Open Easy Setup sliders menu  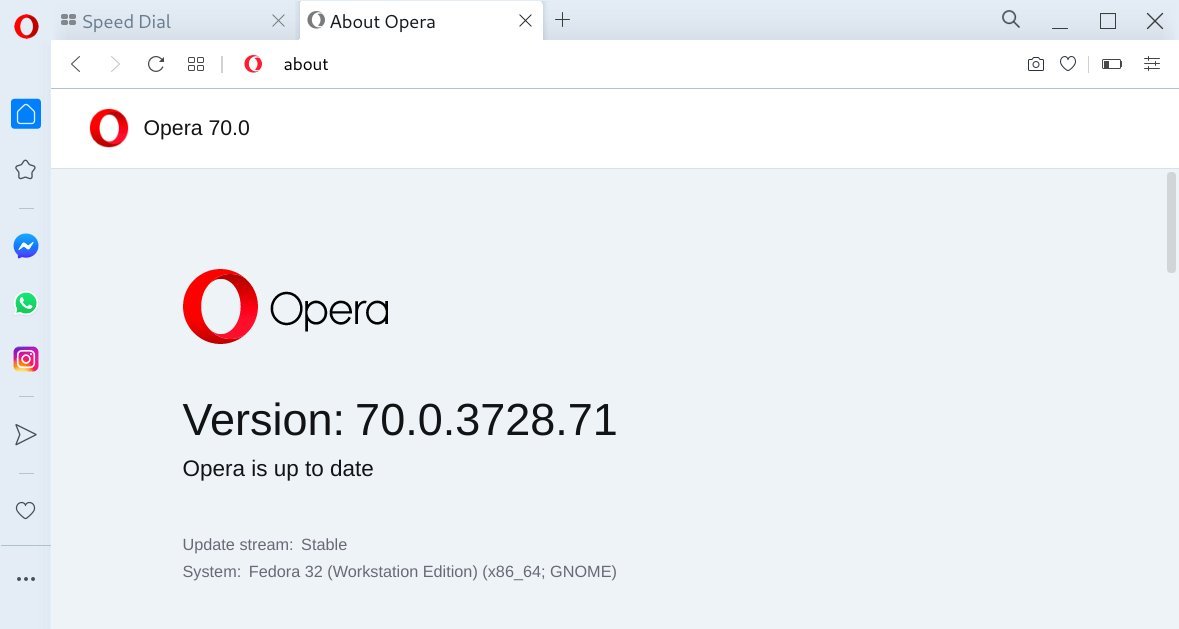coord(1152,64)
